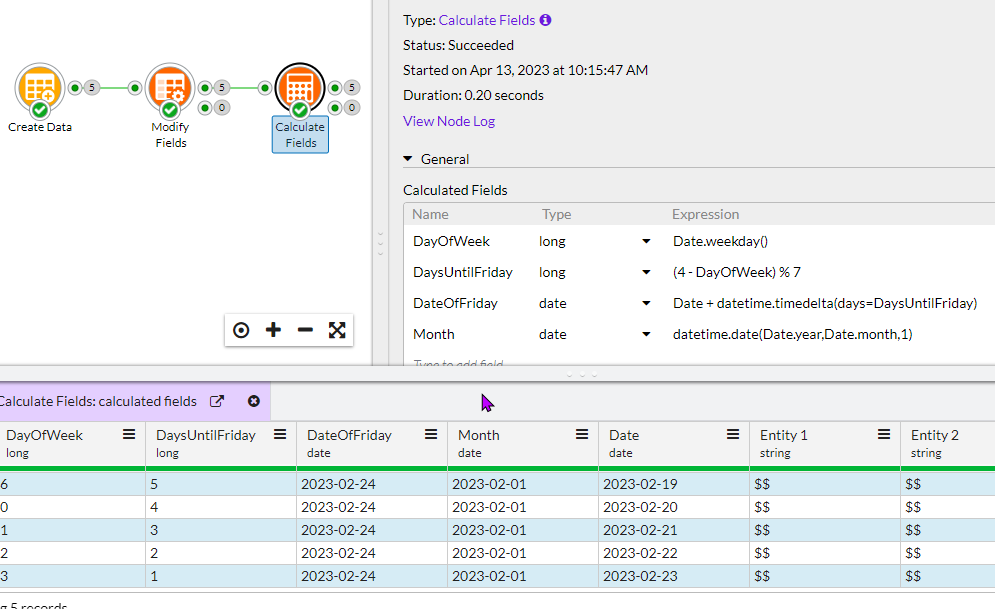The image size is (995, 609).
Task: Collapse the General section
Action: pyautogui.click(x=408, y=159)
